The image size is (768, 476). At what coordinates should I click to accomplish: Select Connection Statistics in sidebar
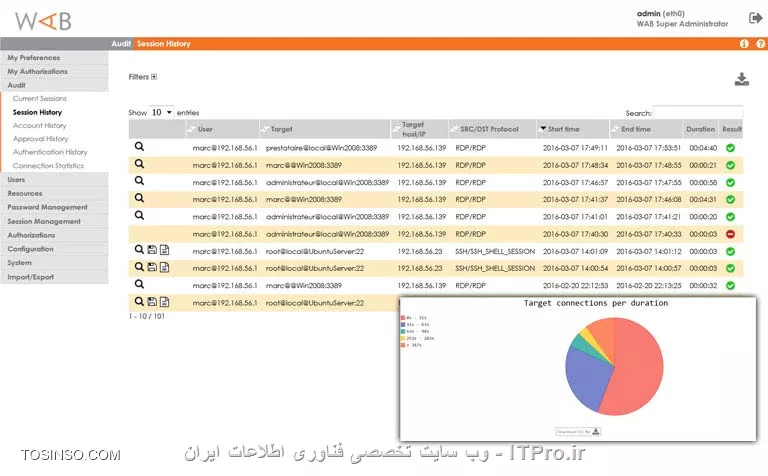coord(48,166)
